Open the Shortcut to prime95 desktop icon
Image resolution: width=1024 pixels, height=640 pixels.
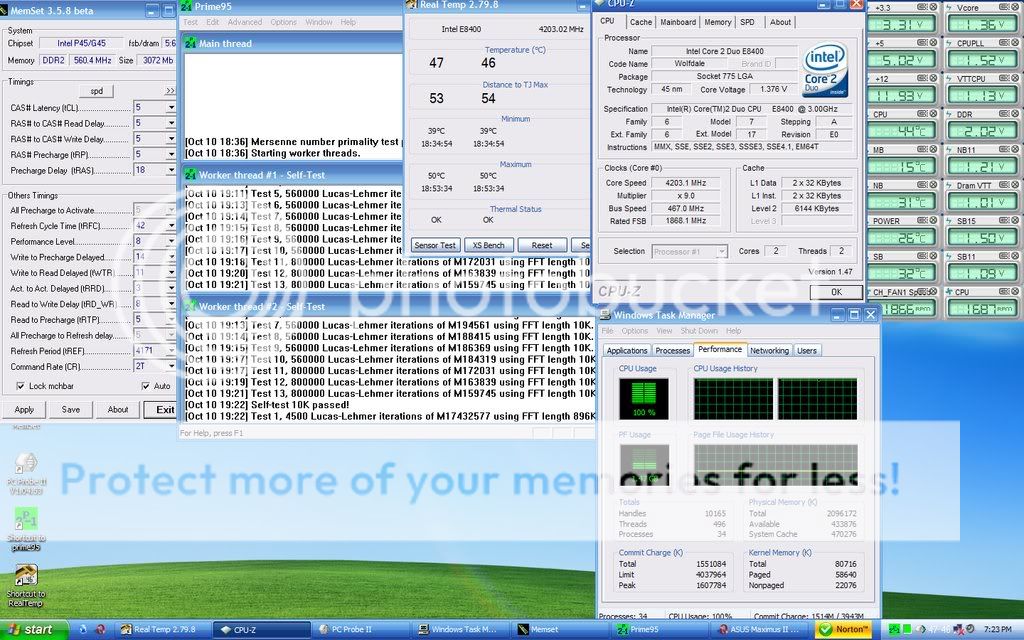coord(26,530)
